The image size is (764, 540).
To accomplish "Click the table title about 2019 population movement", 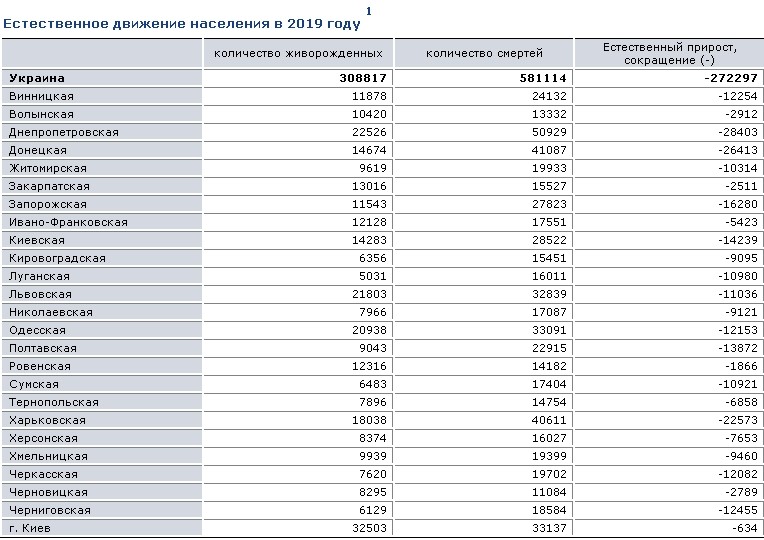I will pyautogui.click(x=182, y=23).
